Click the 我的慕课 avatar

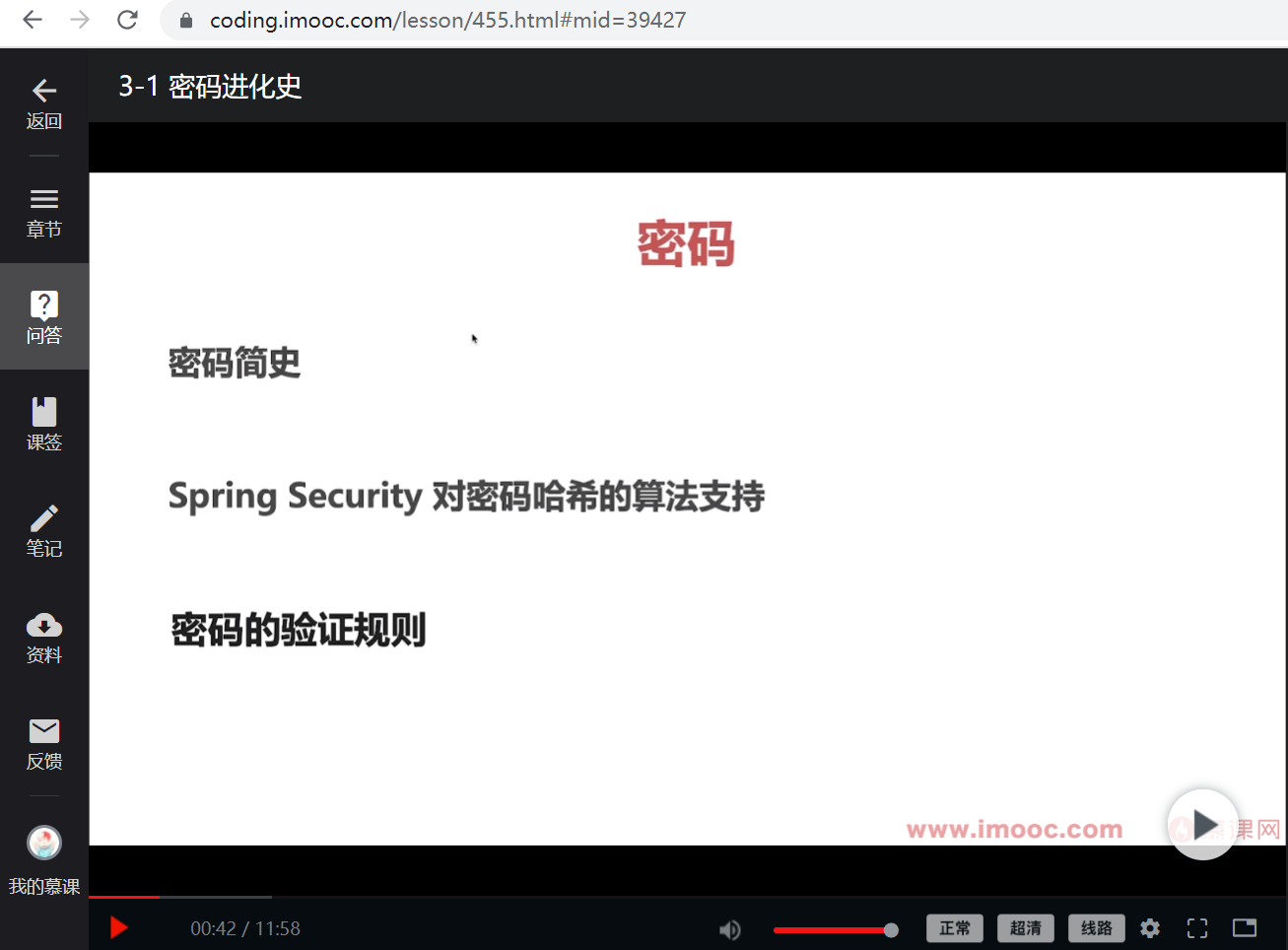pos(44,844)
